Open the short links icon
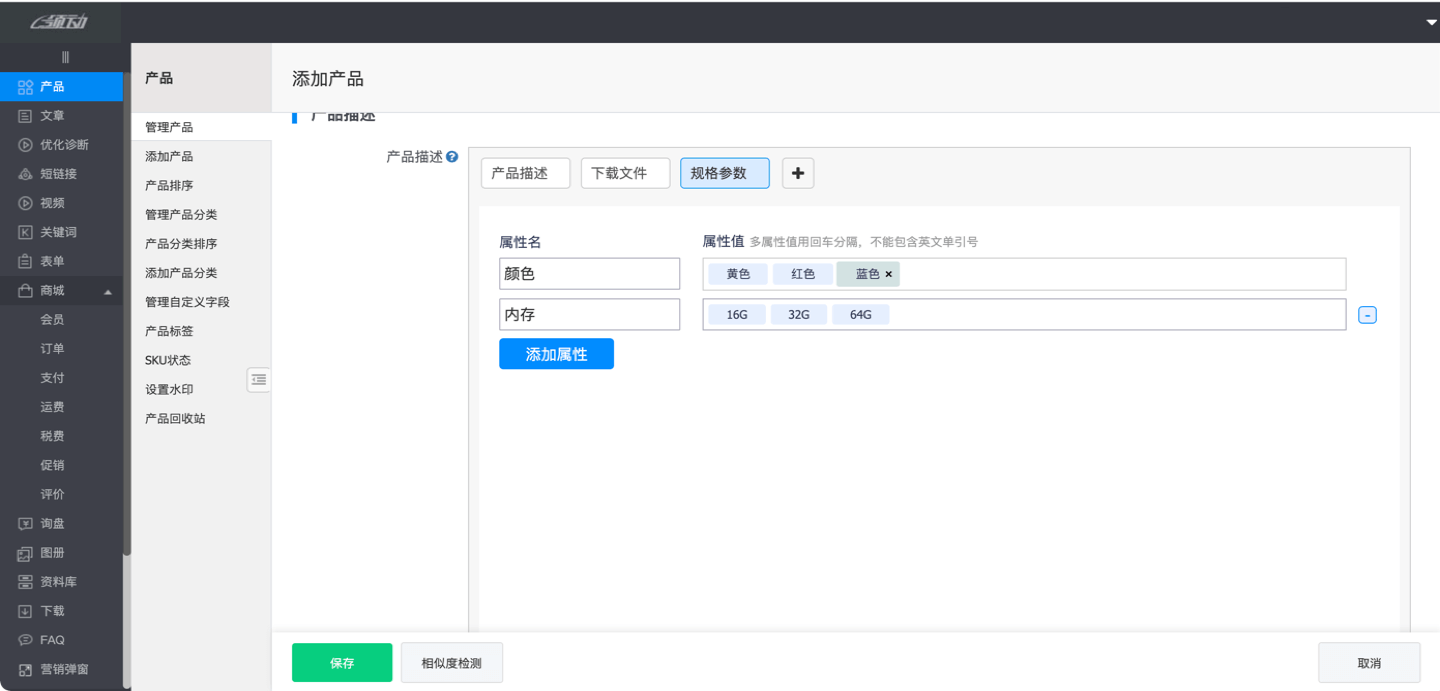Screen dimensions: 1440x691 (26, 174)
